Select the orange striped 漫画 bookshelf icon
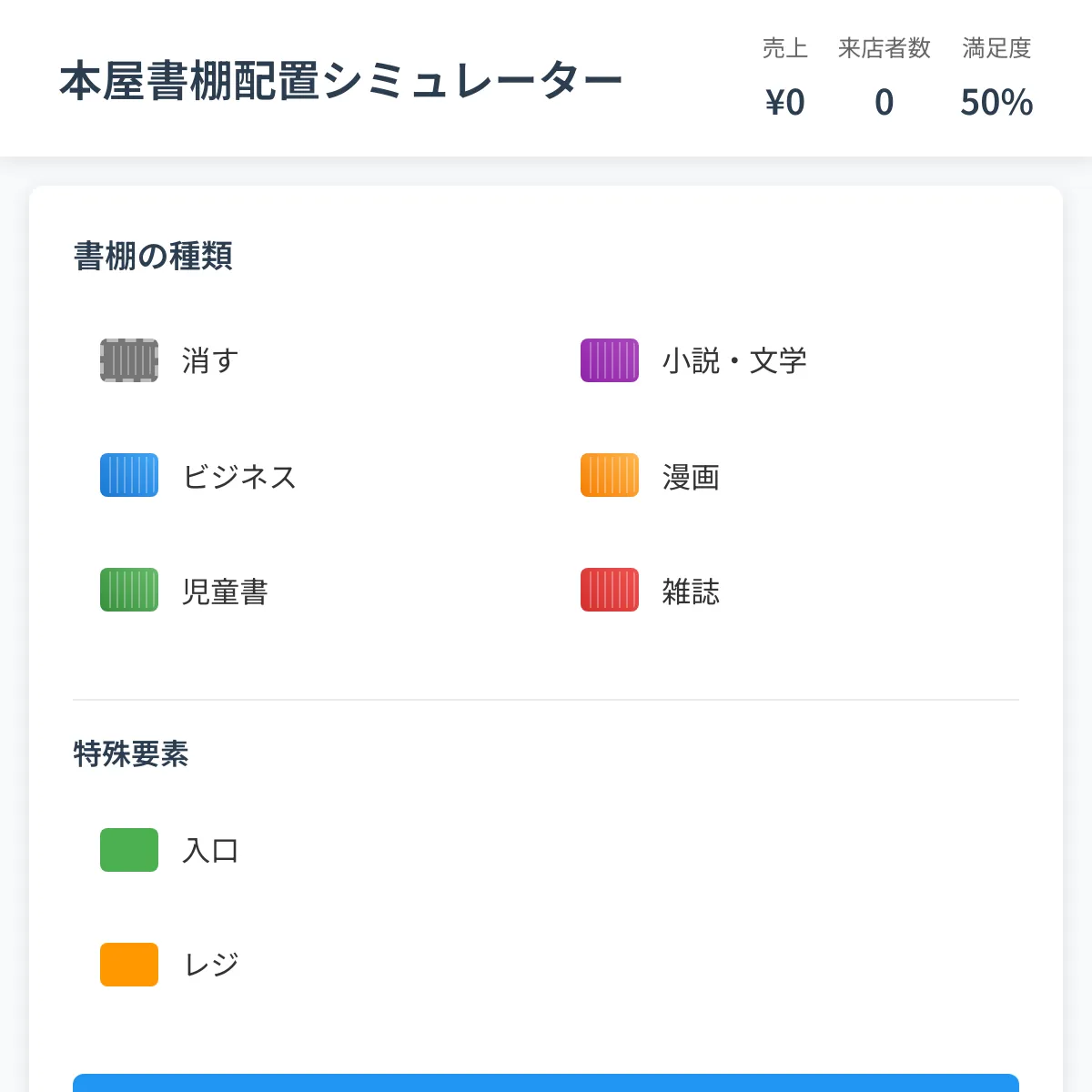The image size is (1092, 1092). click(610, 475)
